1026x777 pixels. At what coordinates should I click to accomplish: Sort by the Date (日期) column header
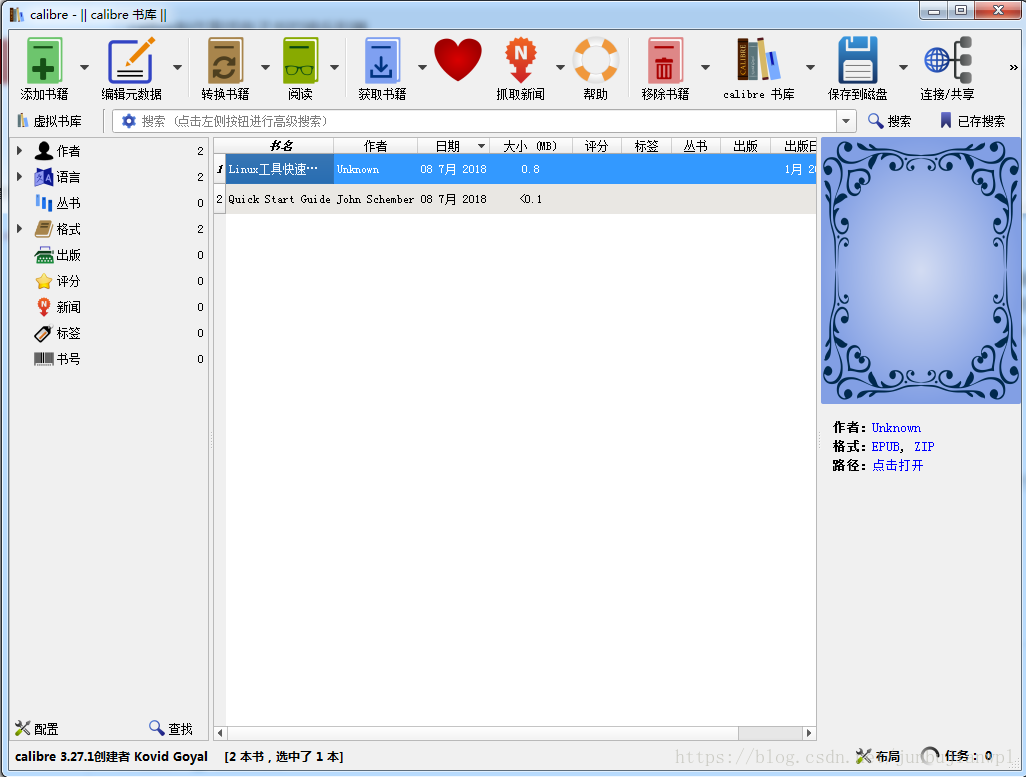tap(453, 146)
